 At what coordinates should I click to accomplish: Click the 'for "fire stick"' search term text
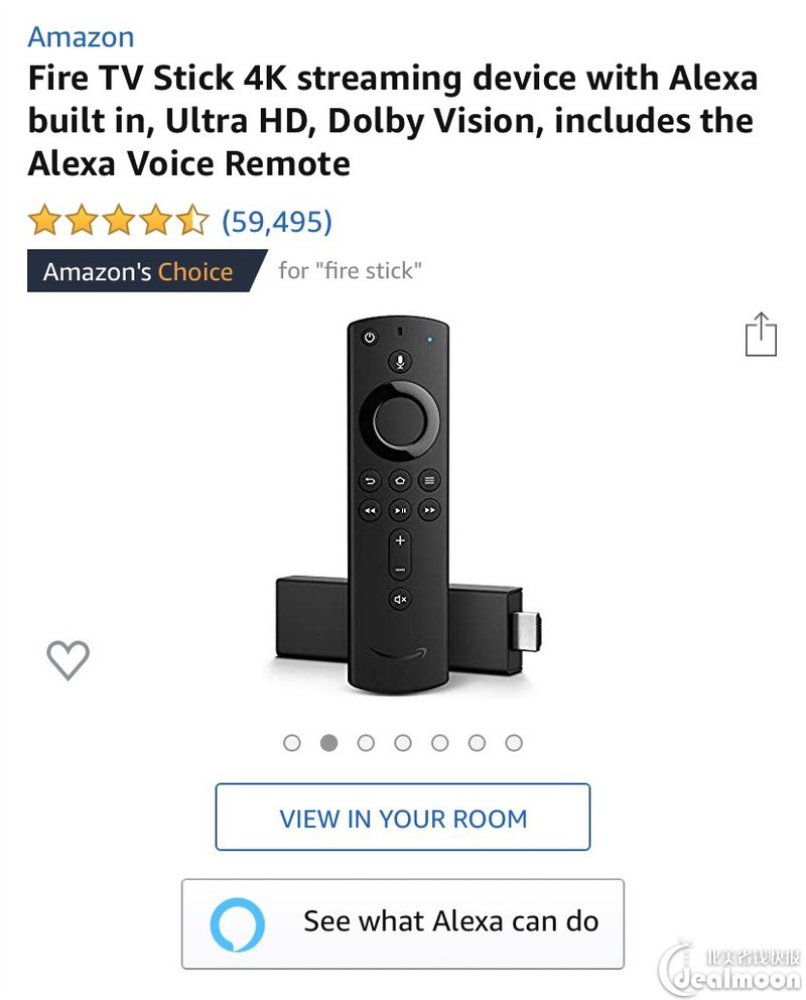click(x=350, y=270)
